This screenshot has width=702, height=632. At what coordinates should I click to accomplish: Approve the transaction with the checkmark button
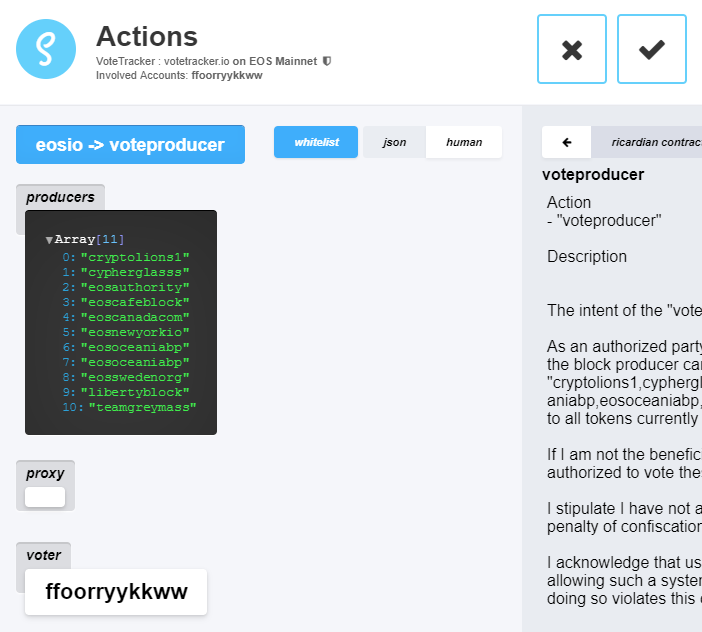(x=651, y=49)
